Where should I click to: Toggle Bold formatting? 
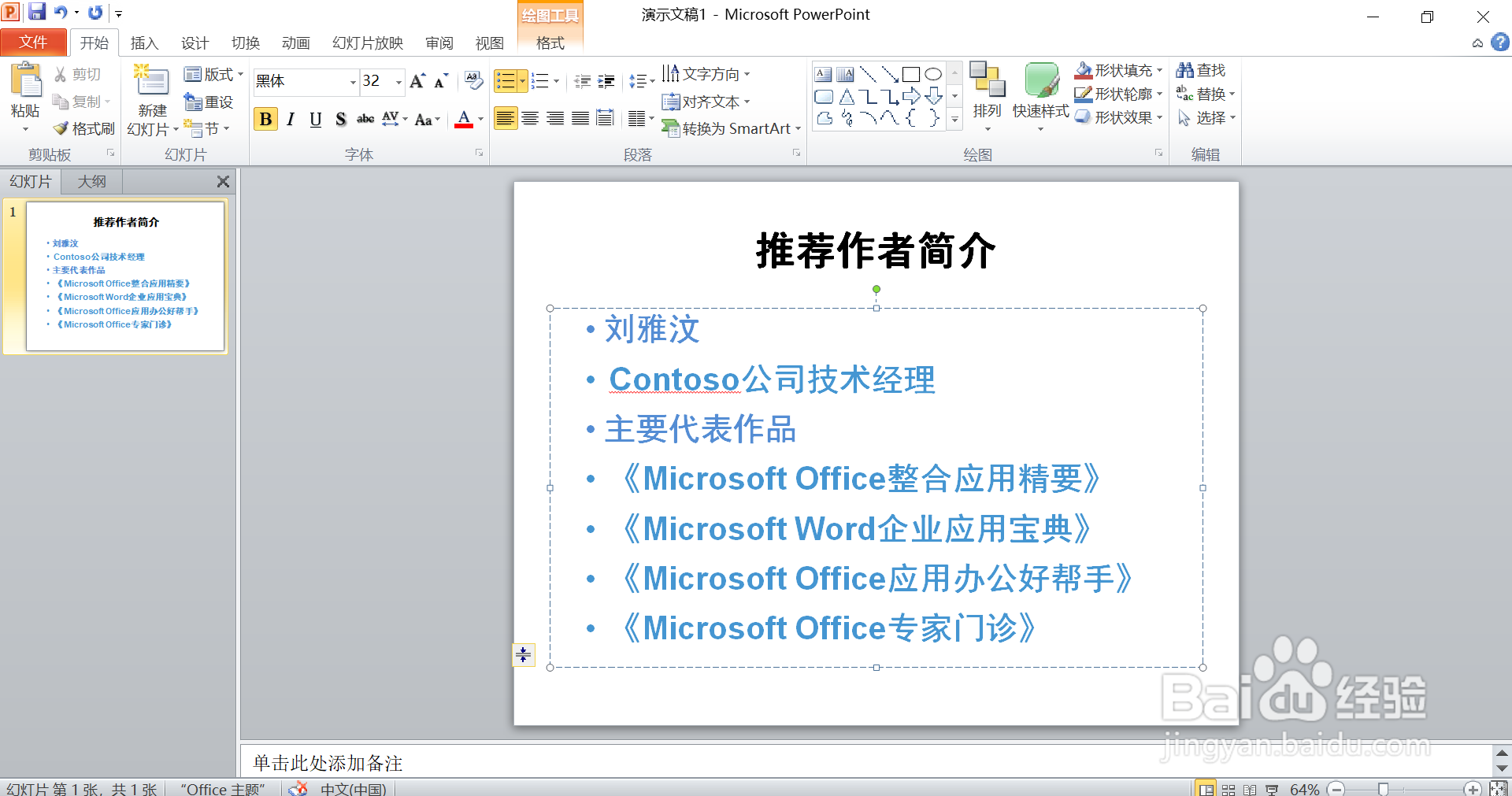(x=265, y=119)
